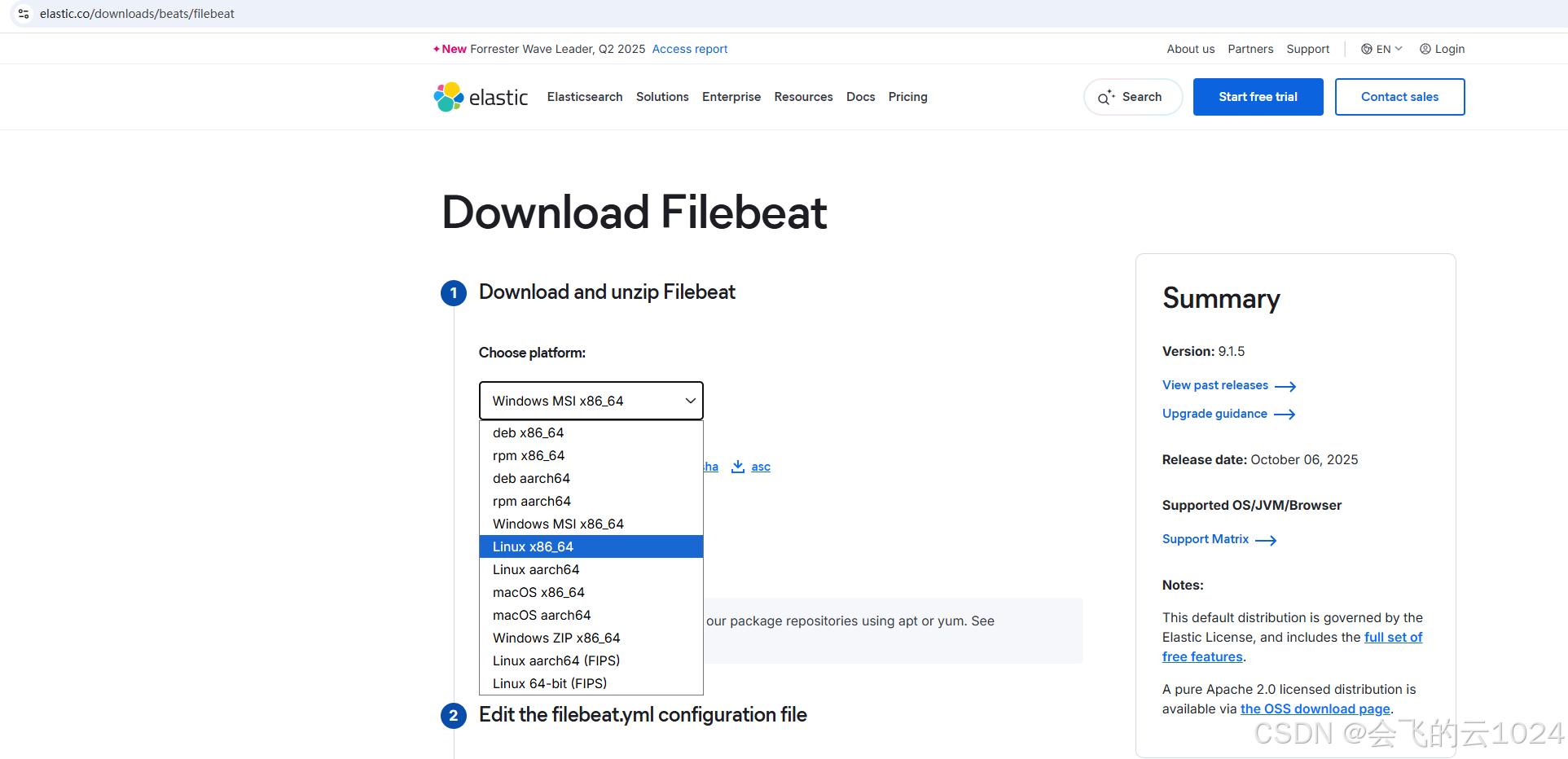Open the Docs navigation item
The image size is (1568, 759).
point(860,97)
